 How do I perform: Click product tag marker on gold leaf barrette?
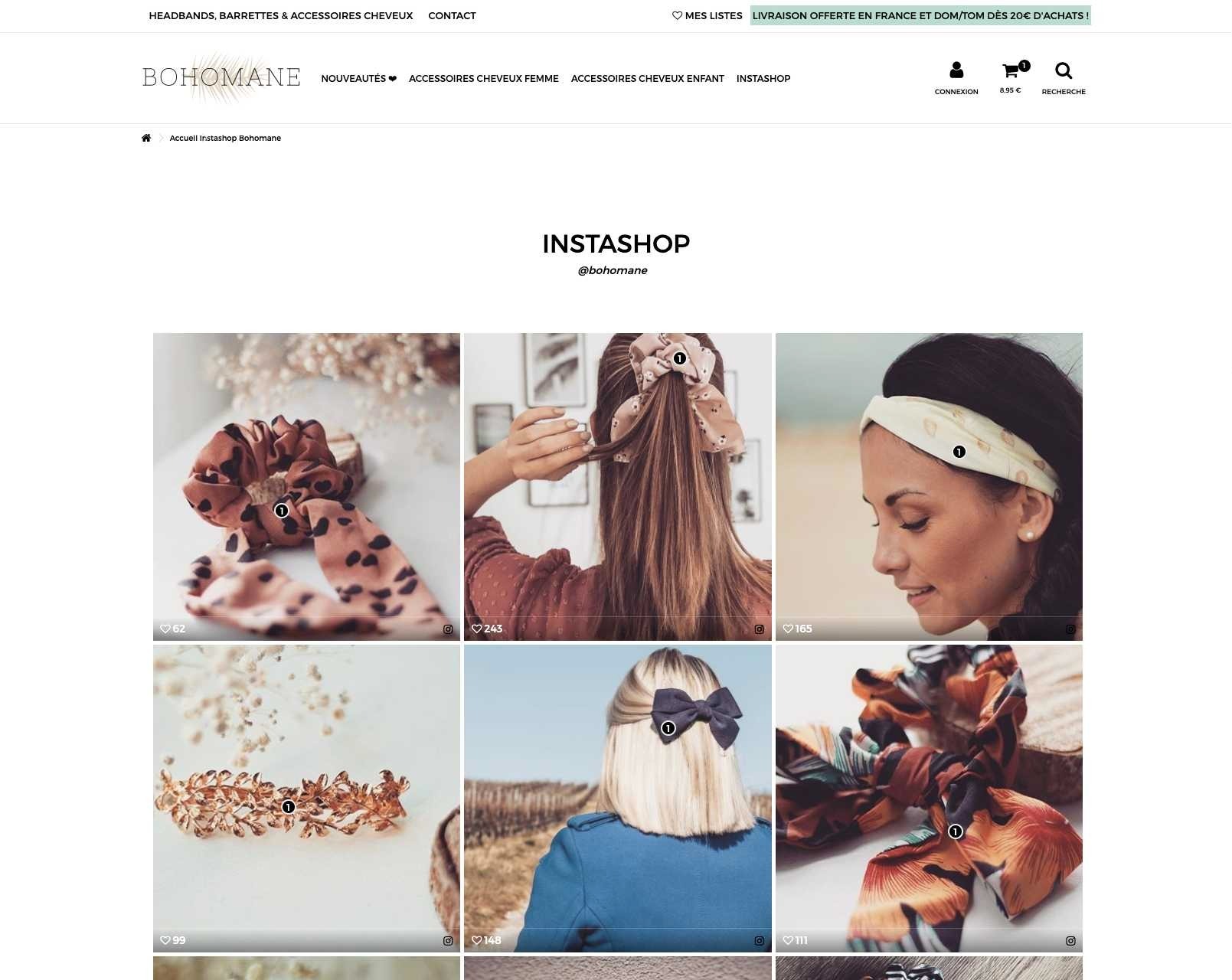pyautogui.click(x=288, y=806)
